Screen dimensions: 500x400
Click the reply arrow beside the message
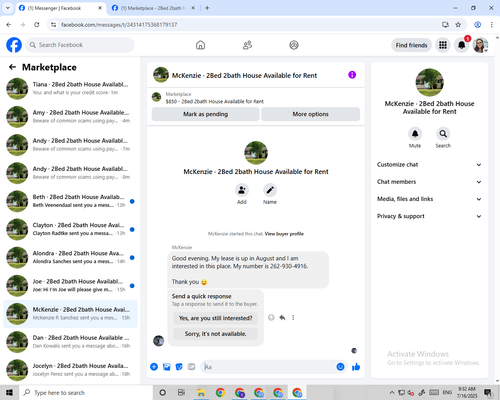[282, 317]
